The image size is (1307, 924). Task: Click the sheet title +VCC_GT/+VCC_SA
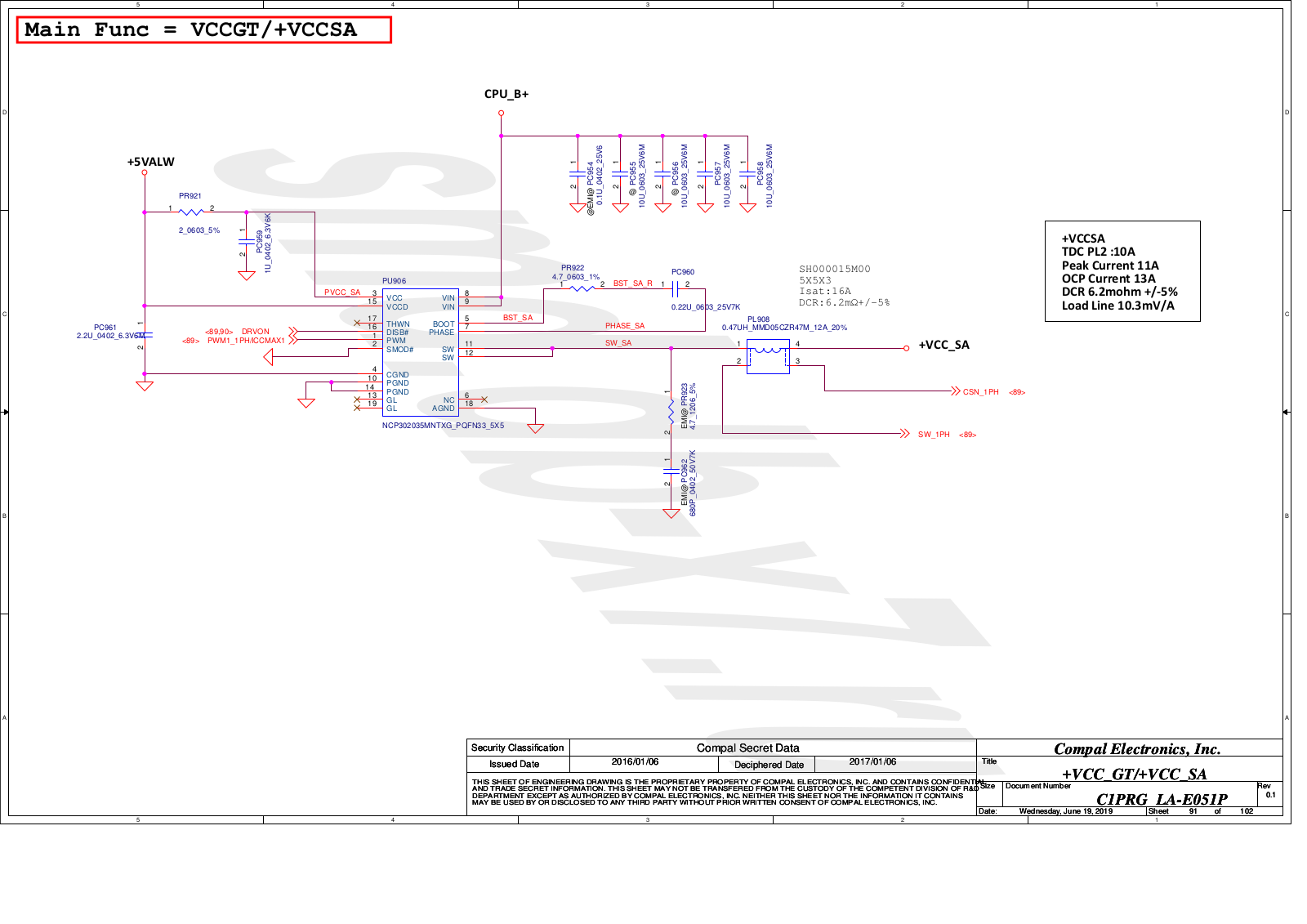[1134, 774]
